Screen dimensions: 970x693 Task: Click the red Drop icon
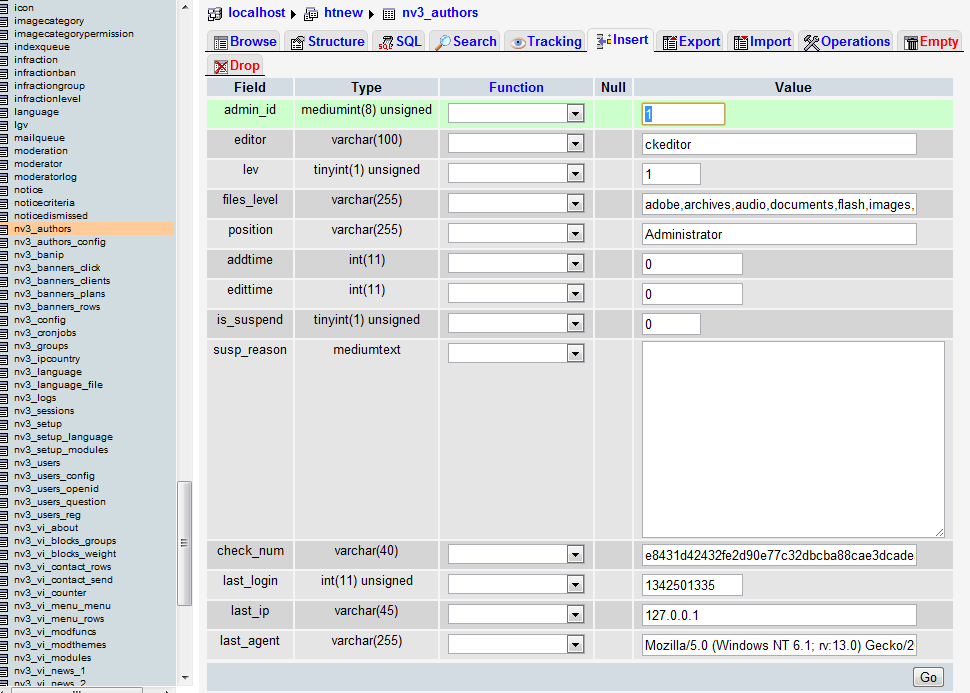pyautogui.click(x=221, y=66)
